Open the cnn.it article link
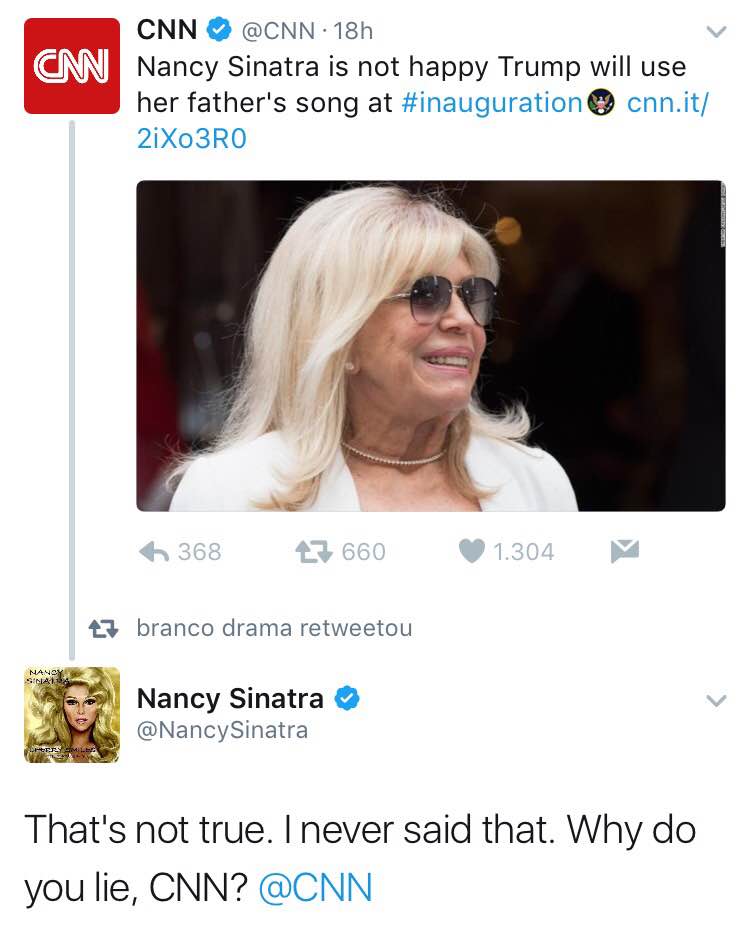Screen dimensions: 750x930 [666, 102]
